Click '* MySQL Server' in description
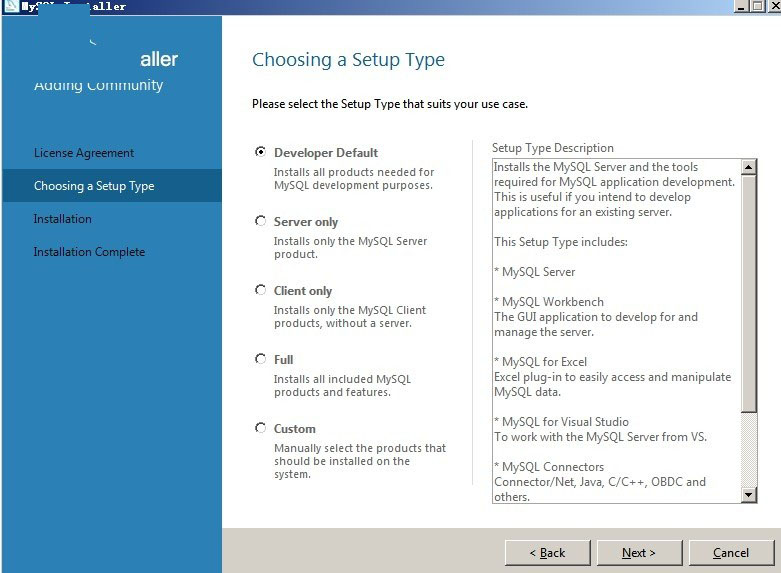 pos(534,272)
